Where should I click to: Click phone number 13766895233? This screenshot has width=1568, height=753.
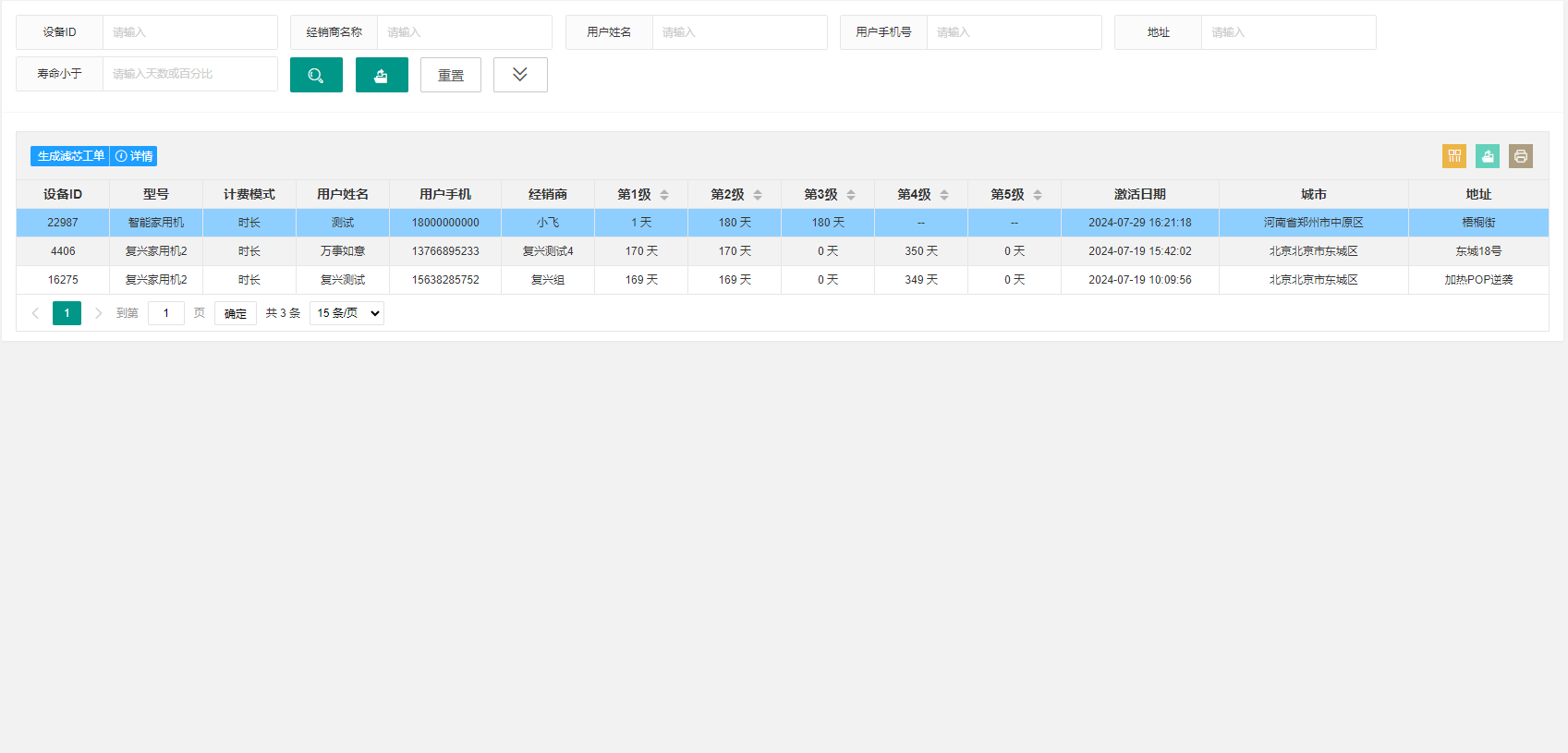click(445, 251)
